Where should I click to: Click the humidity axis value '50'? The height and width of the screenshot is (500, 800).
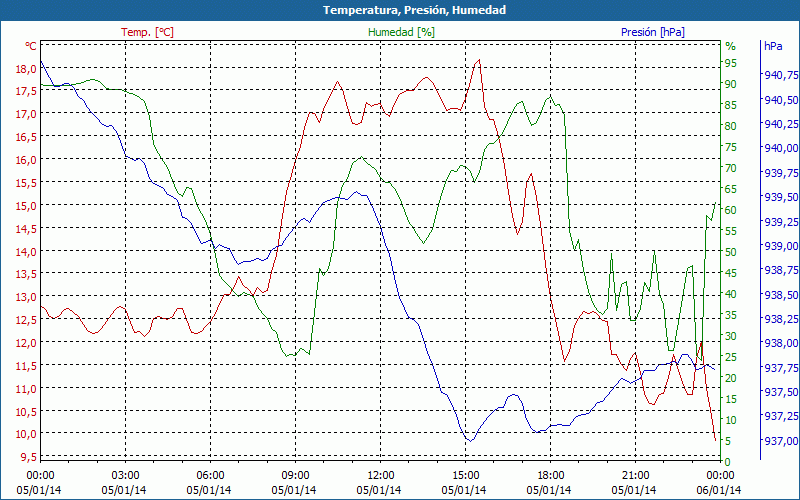[x=731, y=252]
